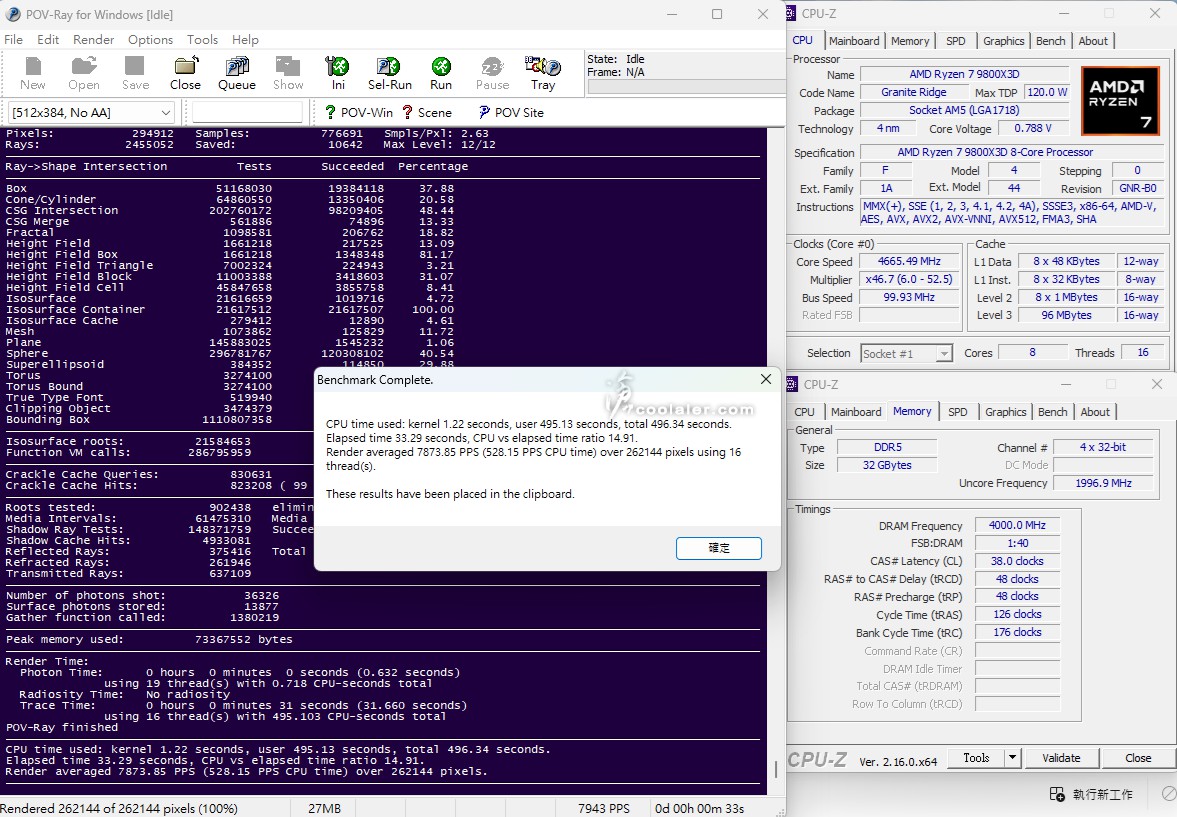Click the Tray toolbar icon

(543, 68)
